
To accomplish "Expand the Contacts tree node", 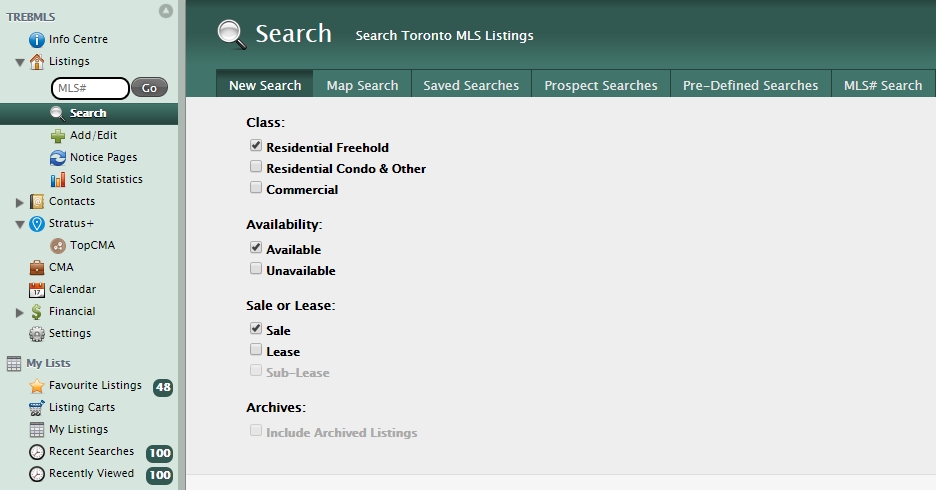I will click(21, 202).
